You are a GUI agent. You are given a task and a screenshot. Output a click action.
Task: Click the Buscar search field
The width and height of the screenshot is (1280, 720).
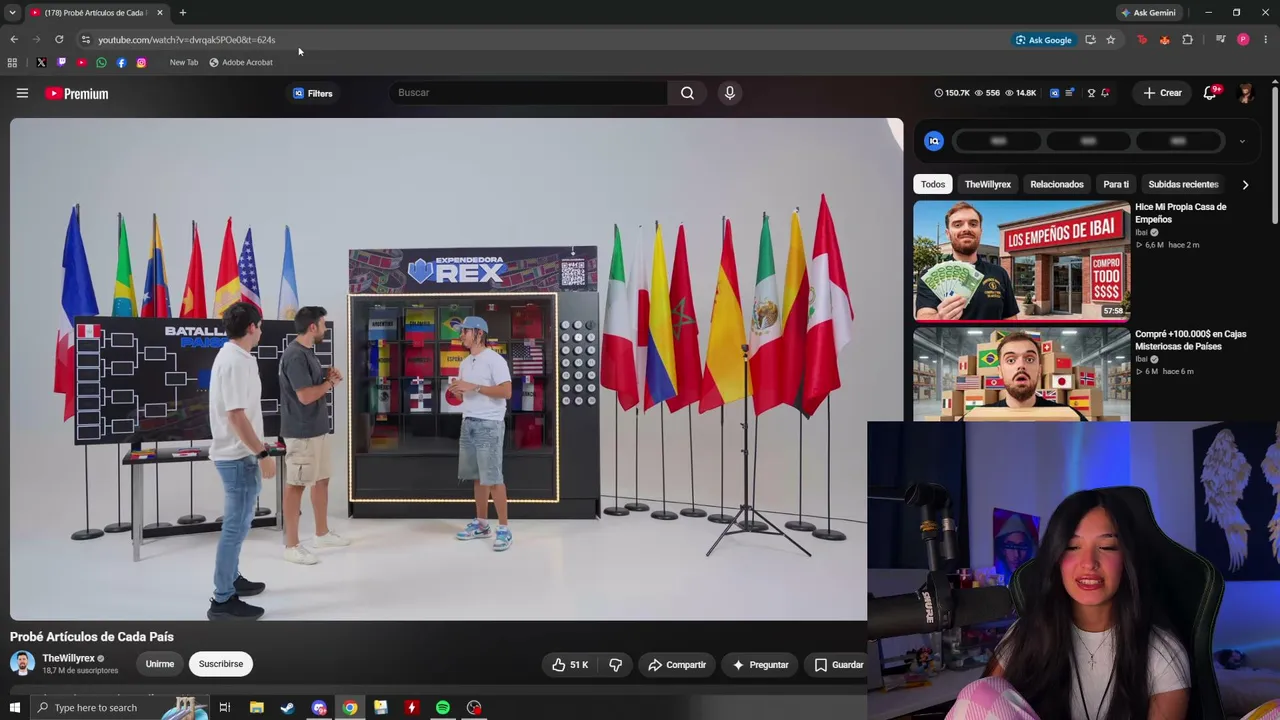click(x=528, y=93)
